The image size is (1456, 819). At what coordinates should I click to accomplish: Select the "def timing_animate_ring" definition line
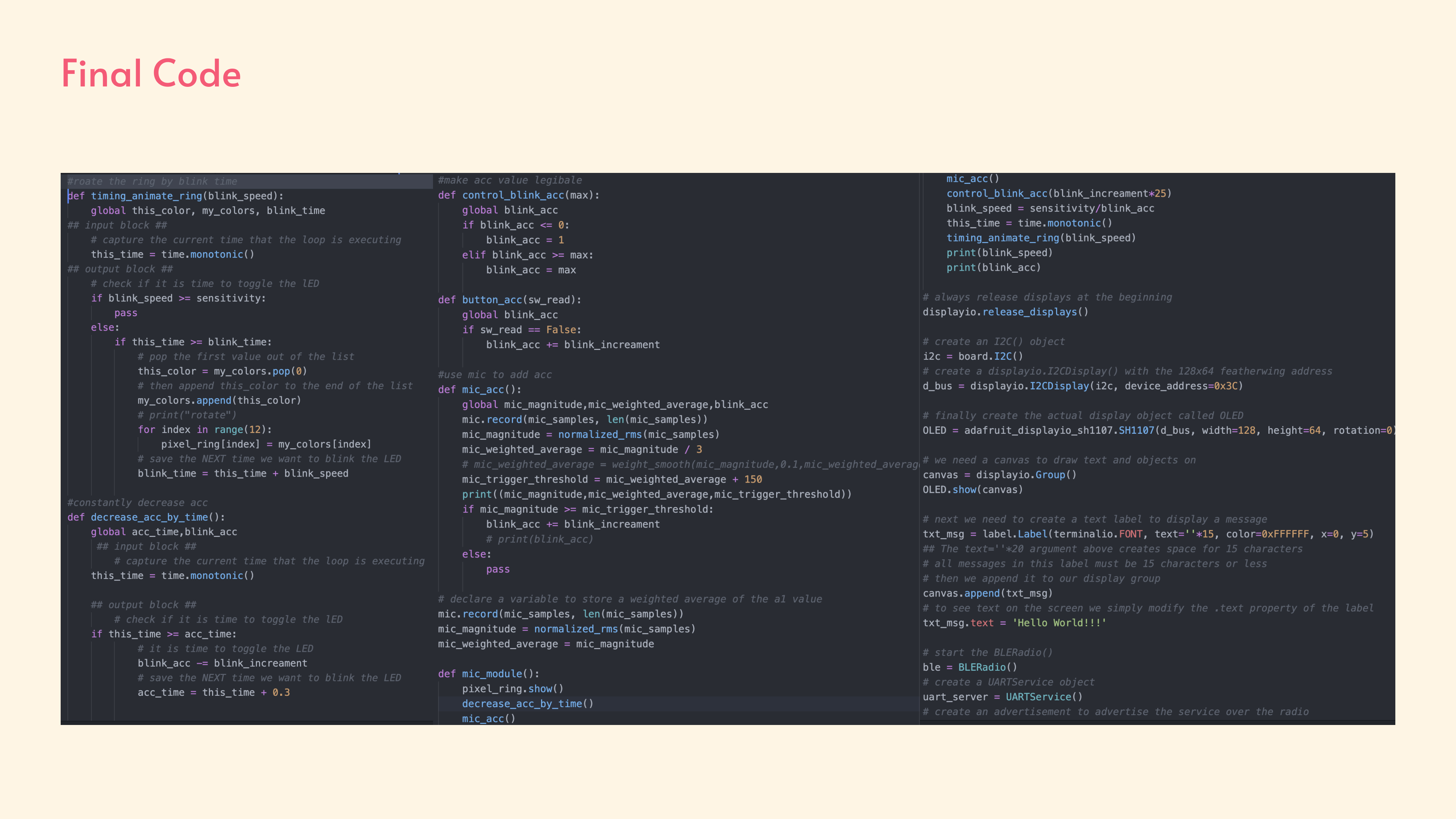pos(175,196)
